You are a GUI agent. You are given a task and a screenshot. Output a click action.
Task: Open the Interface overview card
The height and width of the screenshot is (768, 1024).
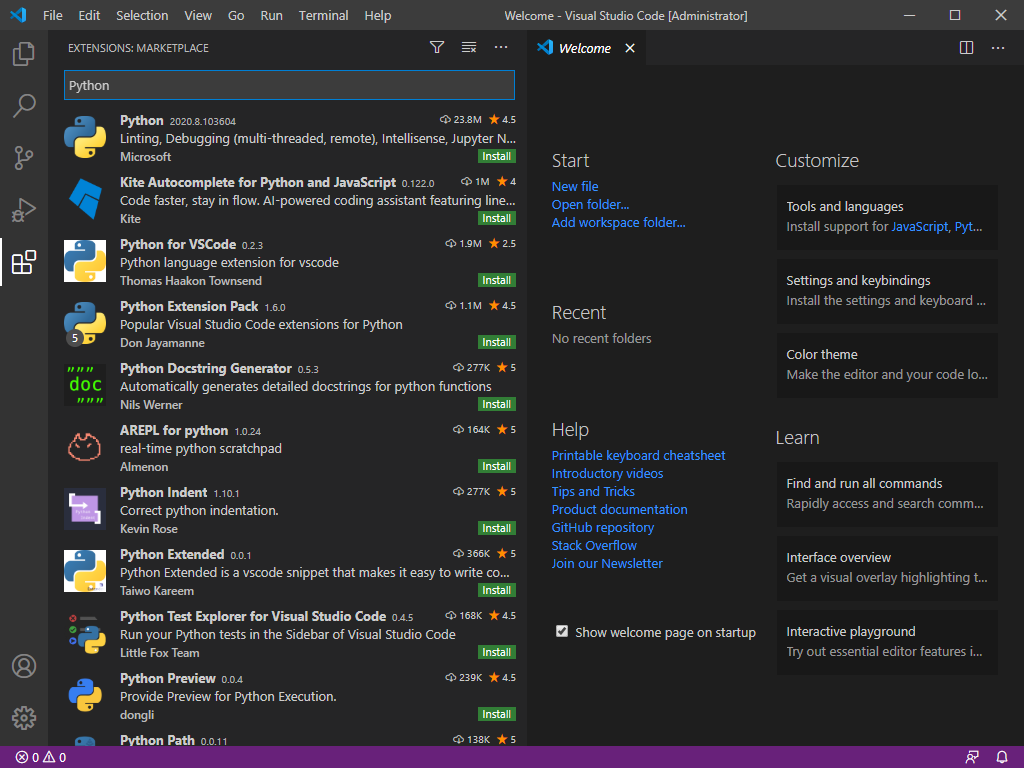pos(887,568)
